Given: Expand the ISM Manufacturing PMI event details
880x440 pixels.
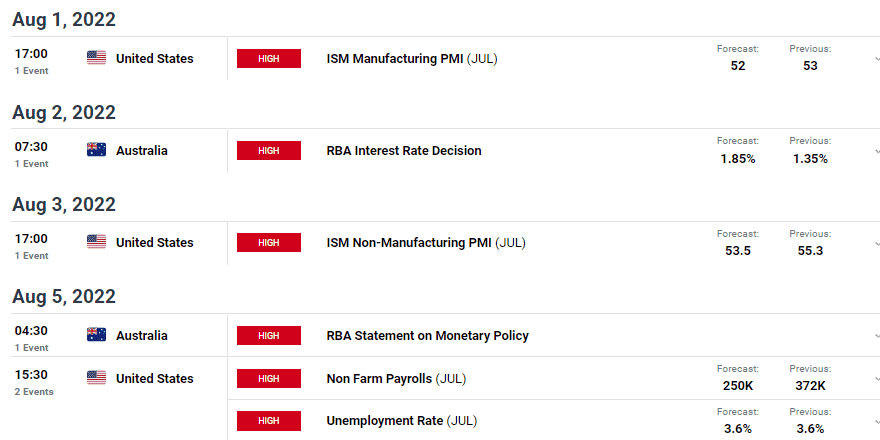Looking at the screenshot, I should point(877,58).
